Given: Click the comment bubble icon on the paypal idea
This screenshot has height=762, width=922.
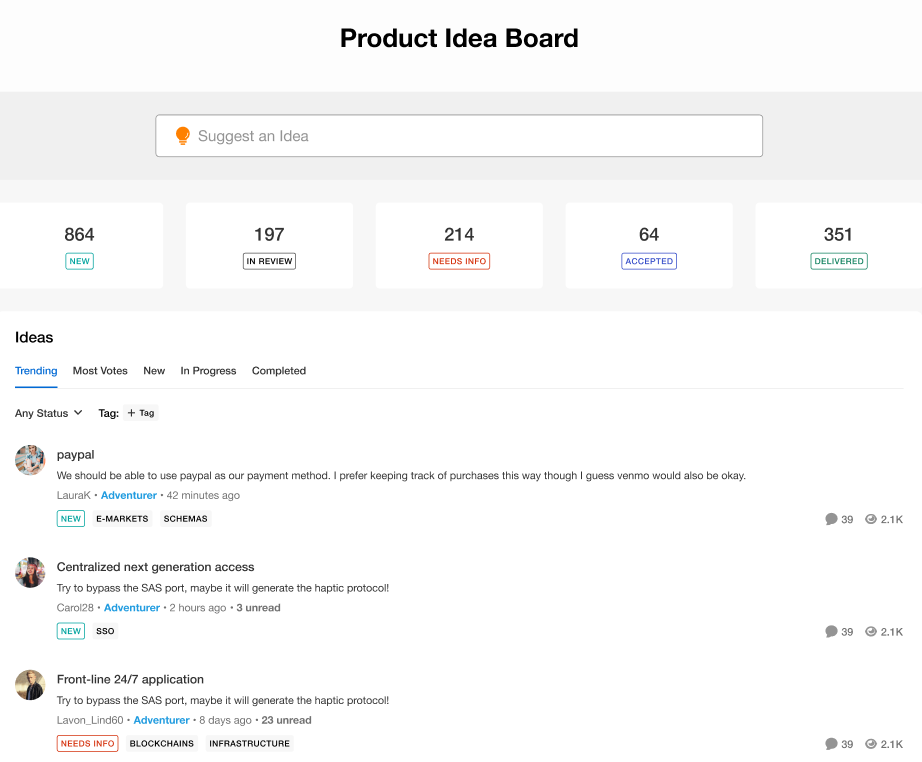Looking at the screenshot, I should tap(831, 519).
